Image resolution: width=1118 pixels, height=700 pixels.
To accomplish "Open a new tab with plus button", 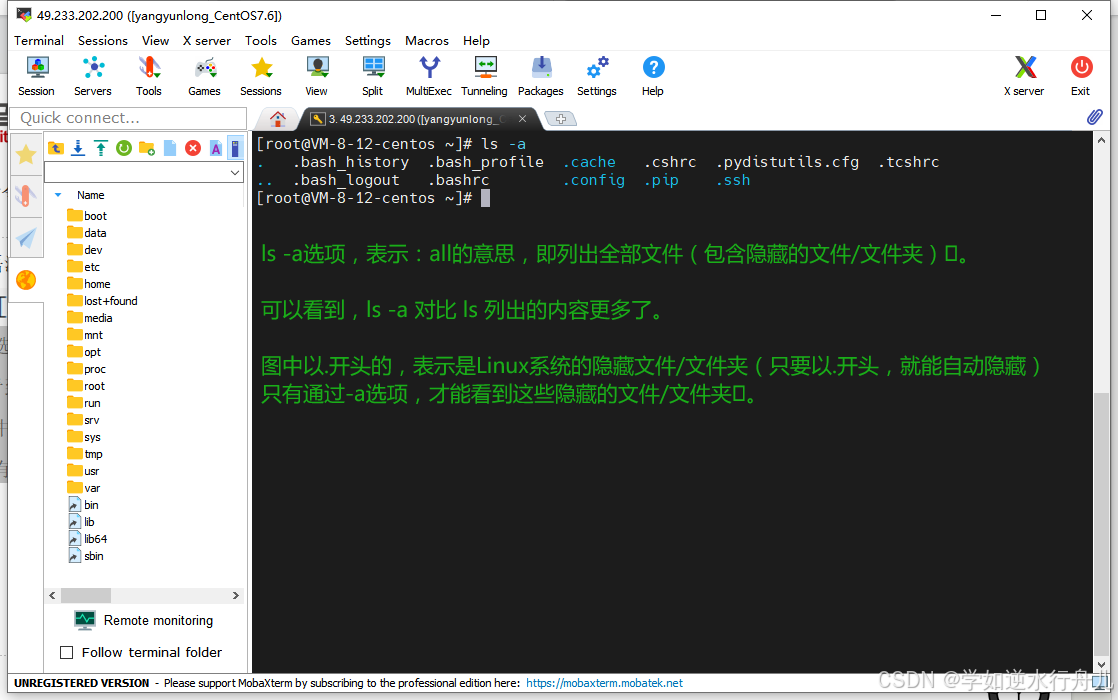I will pos(560,119).
